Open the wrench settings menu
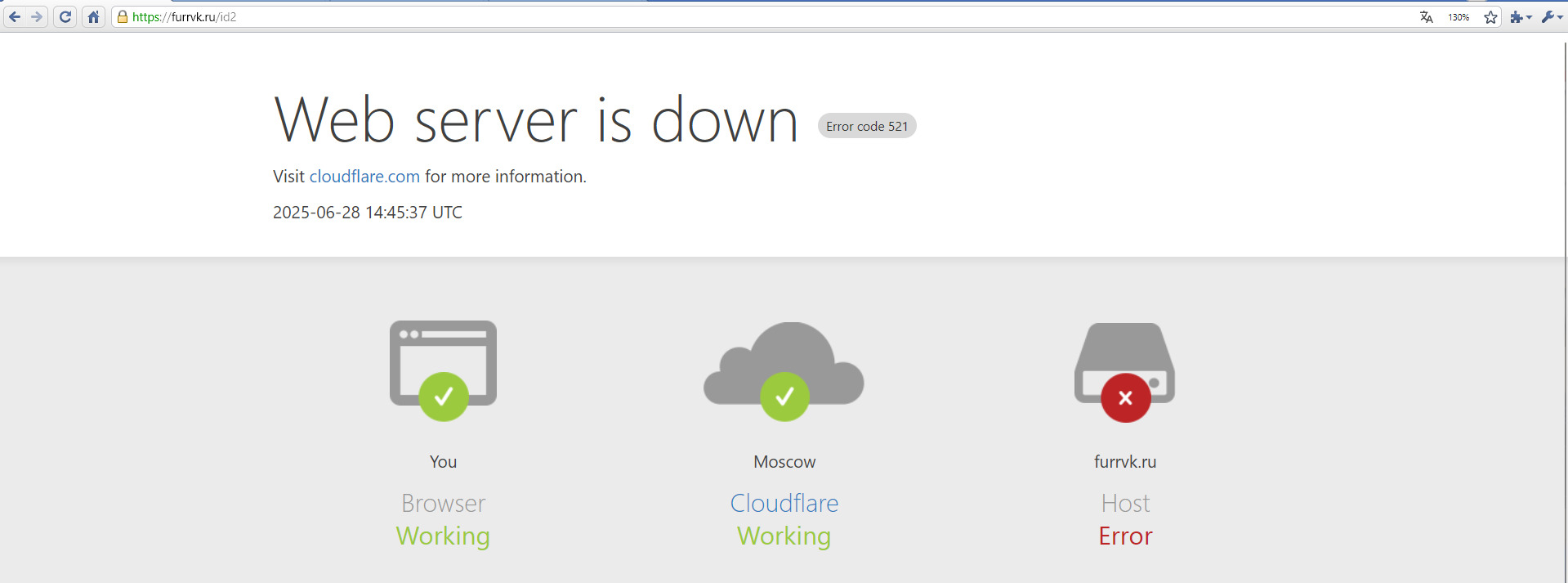 [x=1552, y=16]
